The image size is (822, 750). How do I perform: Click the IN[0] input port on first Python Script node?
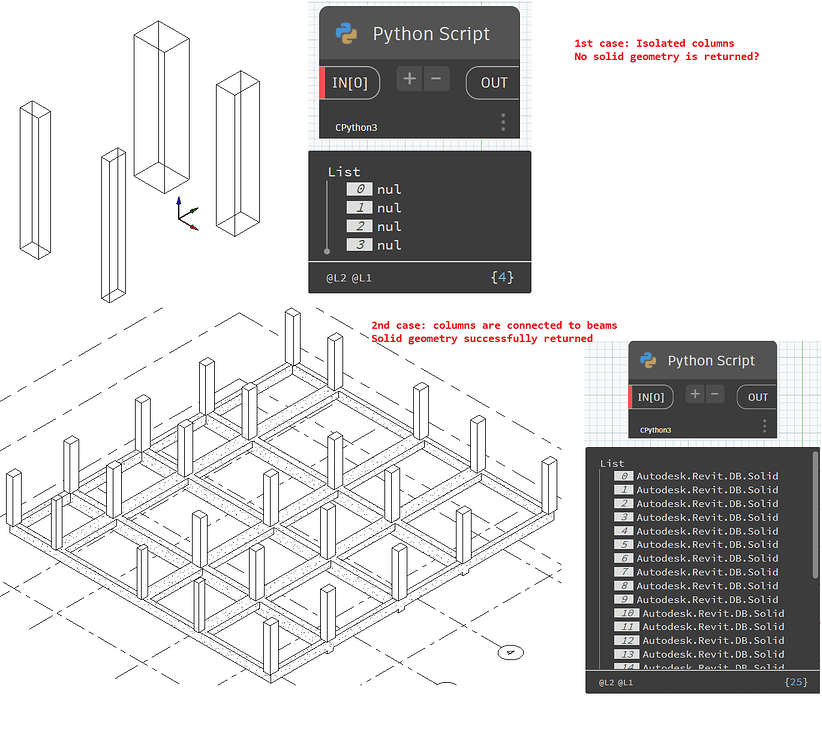349,82
